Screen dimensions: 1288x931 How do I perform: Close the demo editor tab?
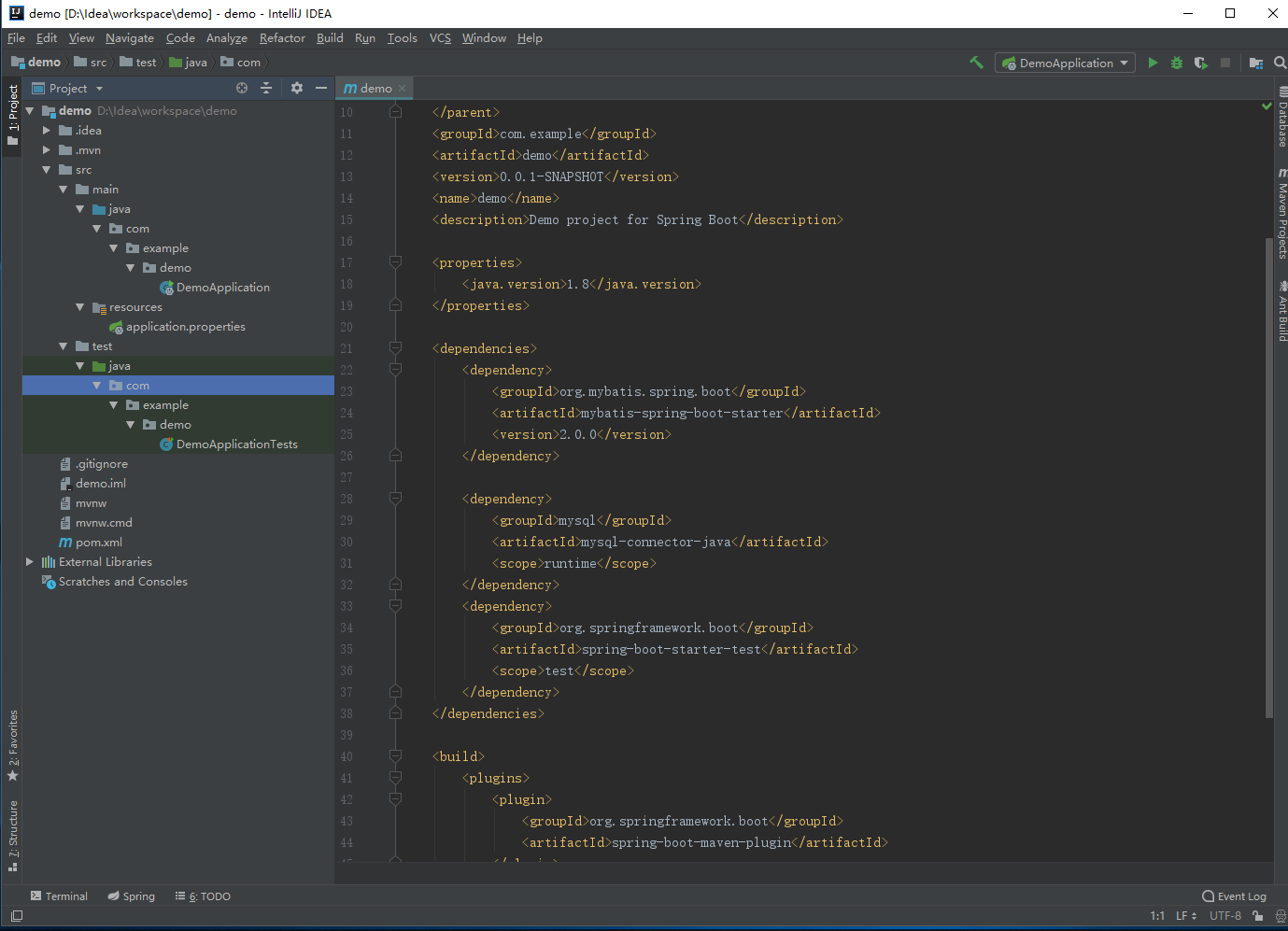[403, 89]
